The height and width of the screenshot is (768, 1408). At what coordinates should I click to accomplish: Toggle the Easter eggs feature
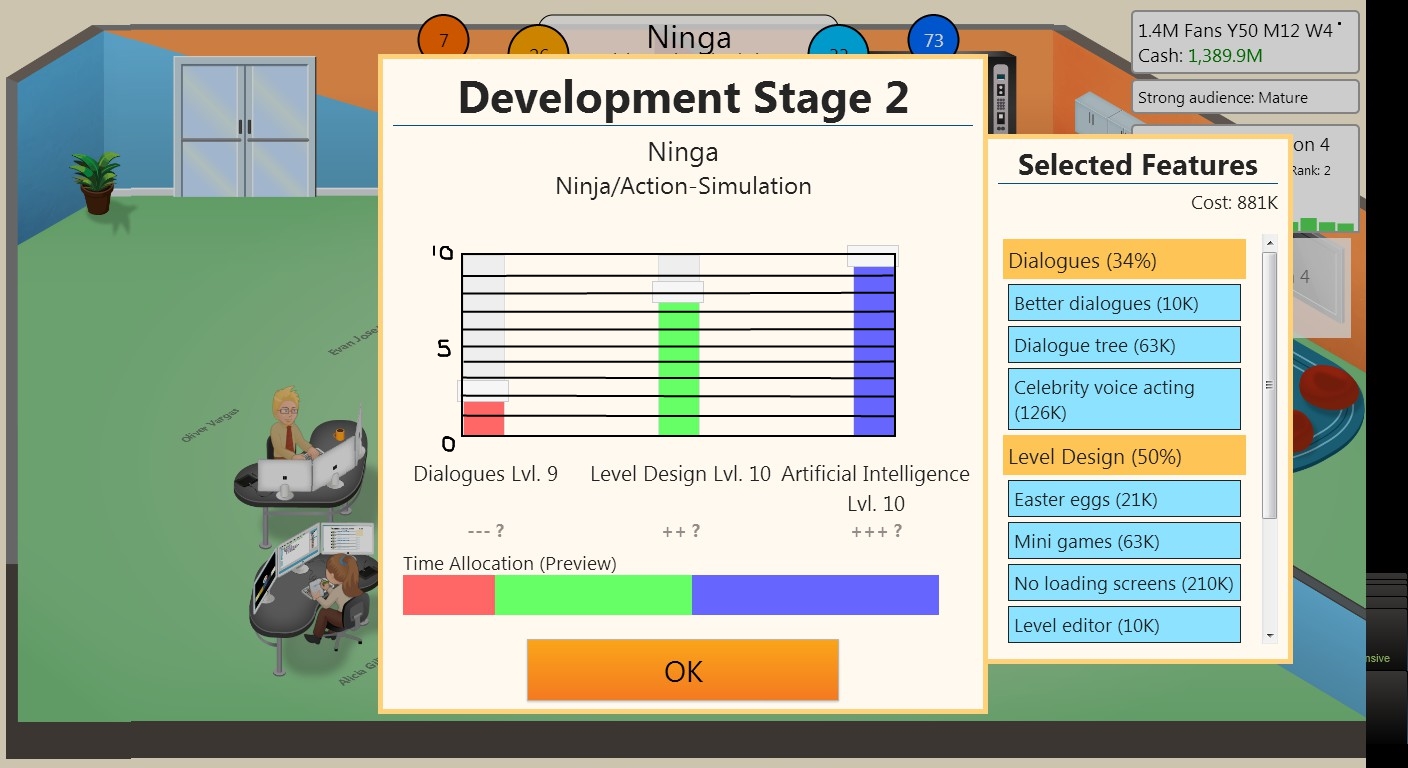(x=1124, y=499)
